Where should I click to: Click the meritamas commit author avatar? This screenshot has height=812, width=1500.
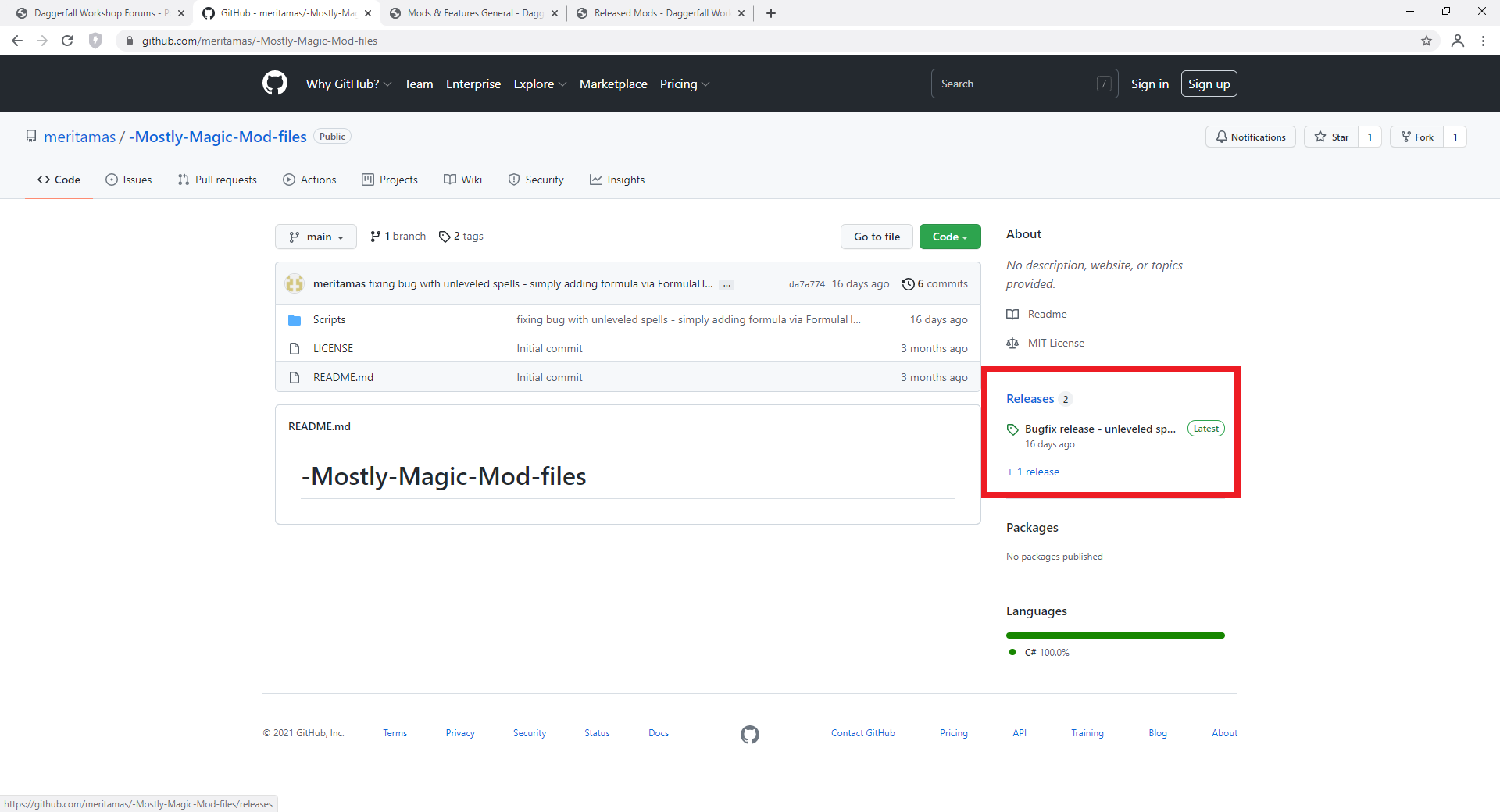[295, 283]
